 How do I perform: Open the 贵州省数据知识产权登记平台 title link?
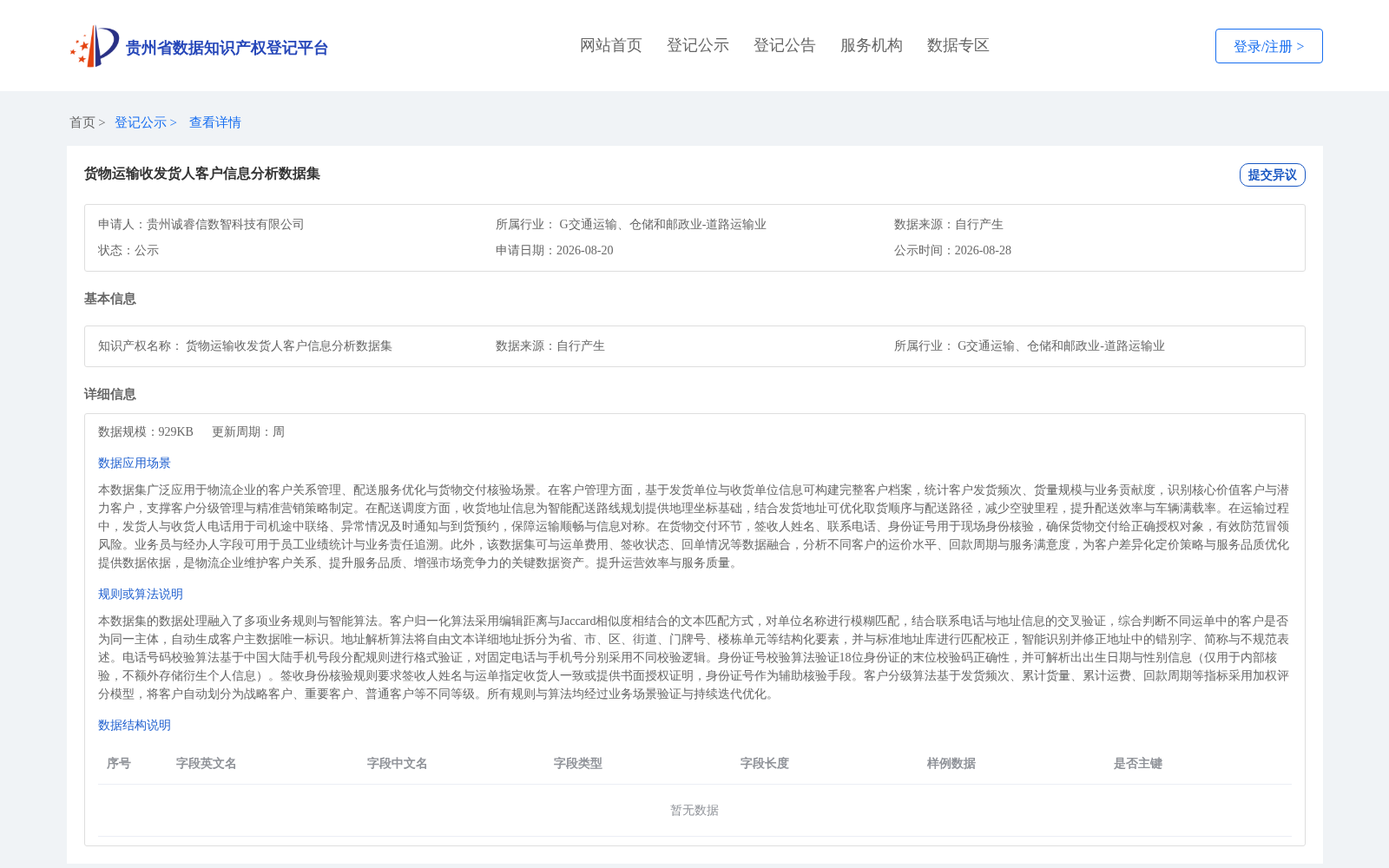coord(227,48)
